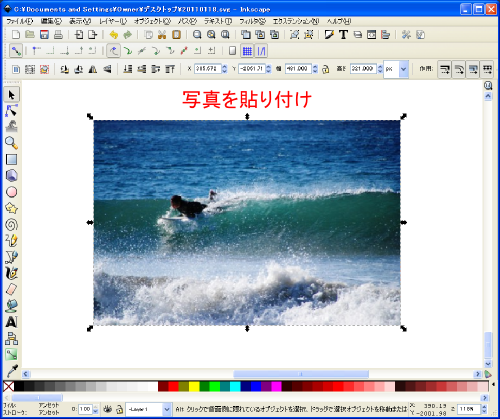
Task: Choose the Tweak tool in toolbox
Action: tap(12, 127)
